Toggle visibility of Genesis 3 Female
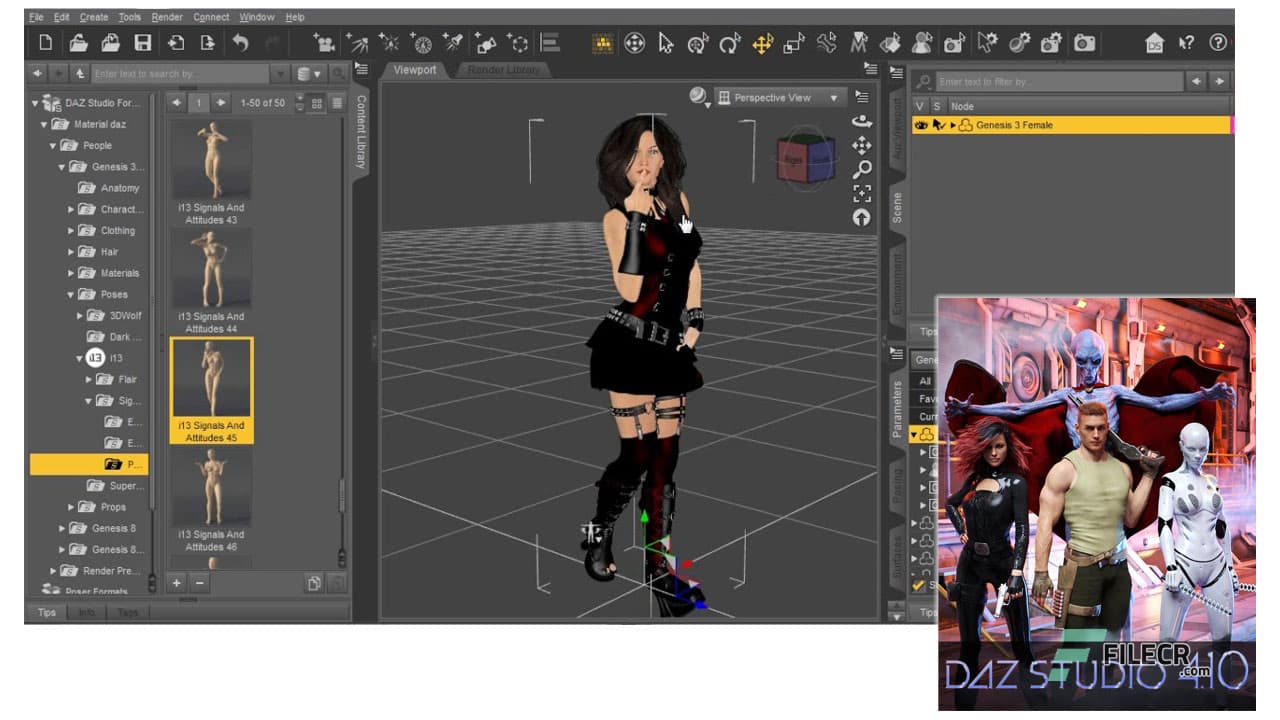The height and width of the screenshot is (720, 1280). click(x=920, y=124)
